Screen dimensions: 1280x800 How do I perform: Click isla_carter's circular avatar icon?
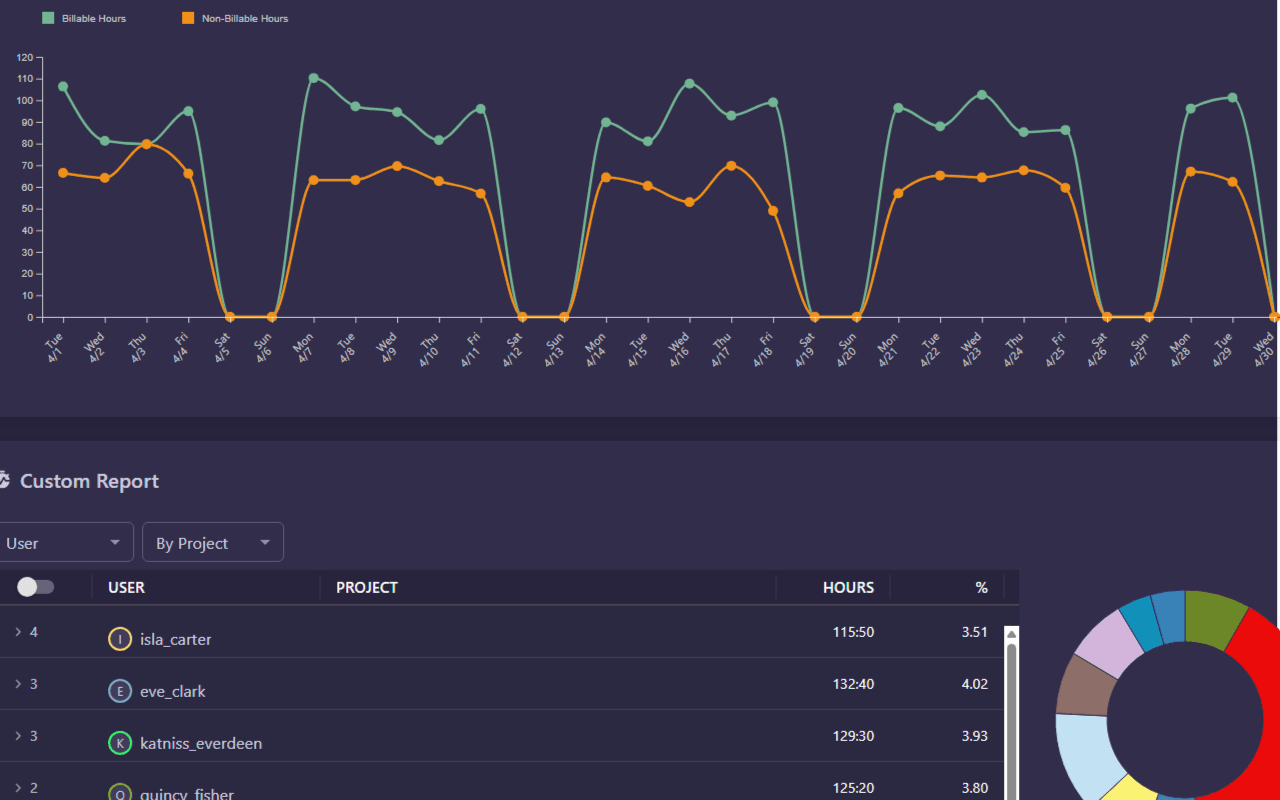120,638
